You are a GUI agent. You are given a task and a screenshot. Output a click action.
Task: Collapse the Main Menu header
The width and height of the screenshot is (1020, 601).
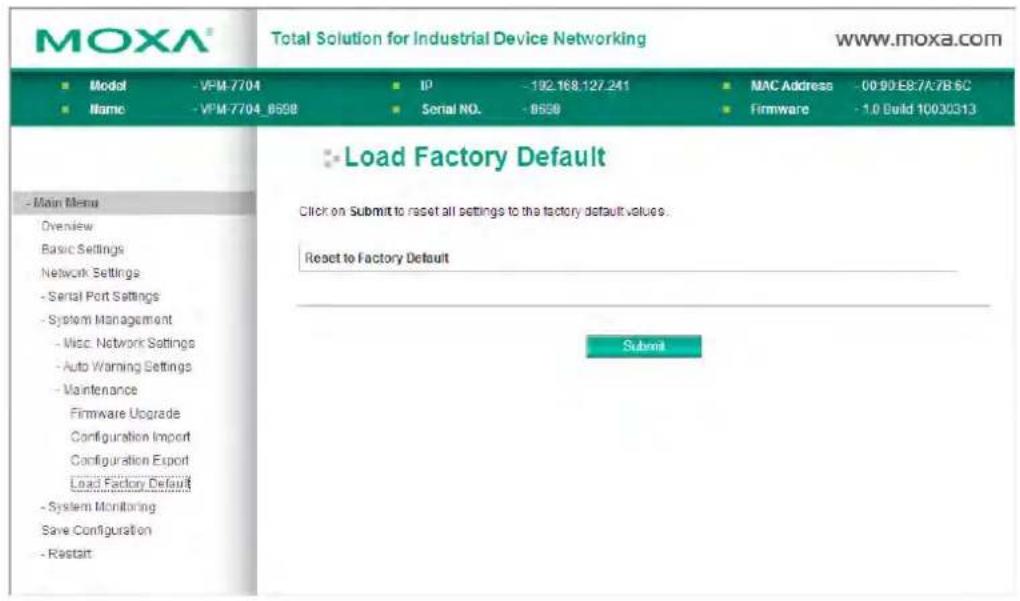(133, 203)
